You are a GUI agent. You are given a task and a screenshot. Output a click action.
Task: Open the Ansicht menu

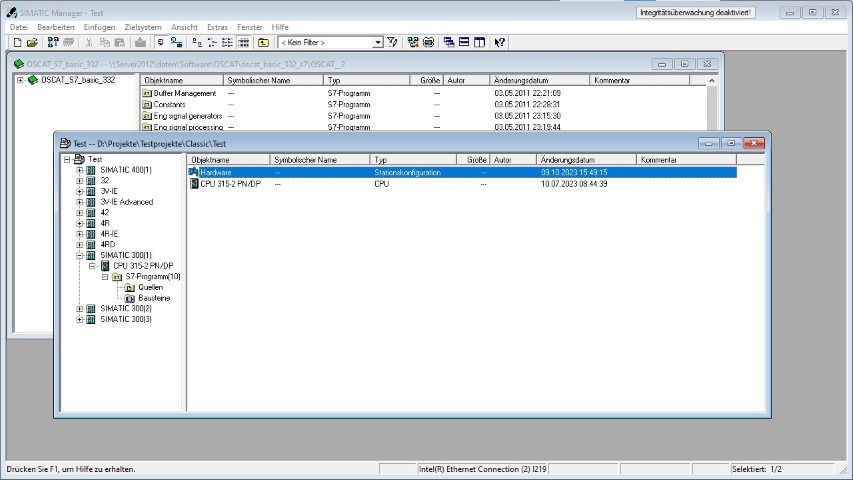pos(184,27)
